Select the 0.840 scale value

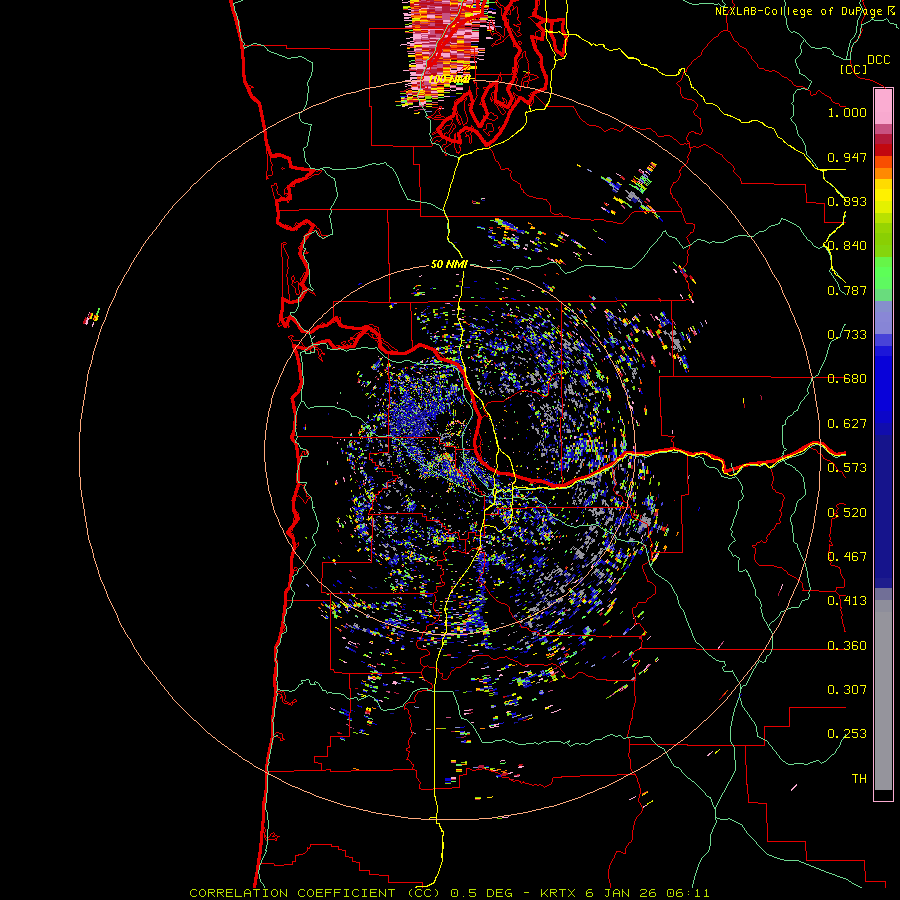tap(847, 246)
